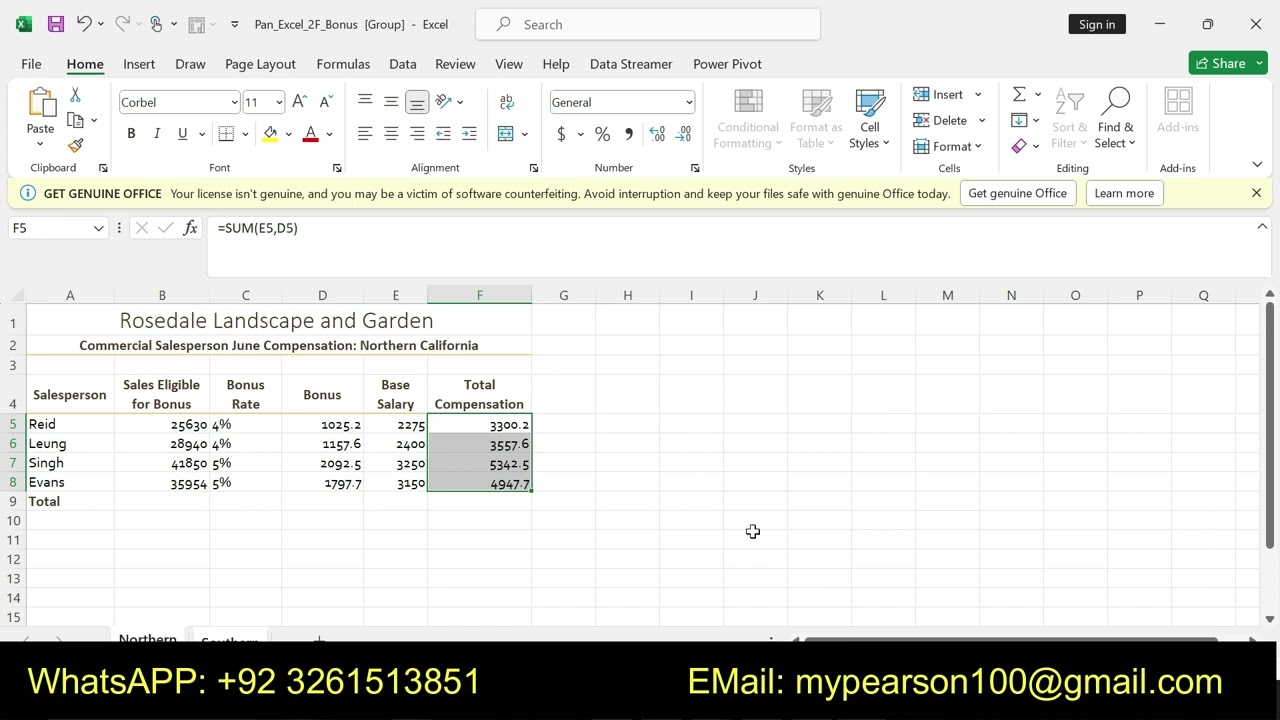Undo the last action
The width and height of the screenshot is (1280, 720).
tap(84, 24)
